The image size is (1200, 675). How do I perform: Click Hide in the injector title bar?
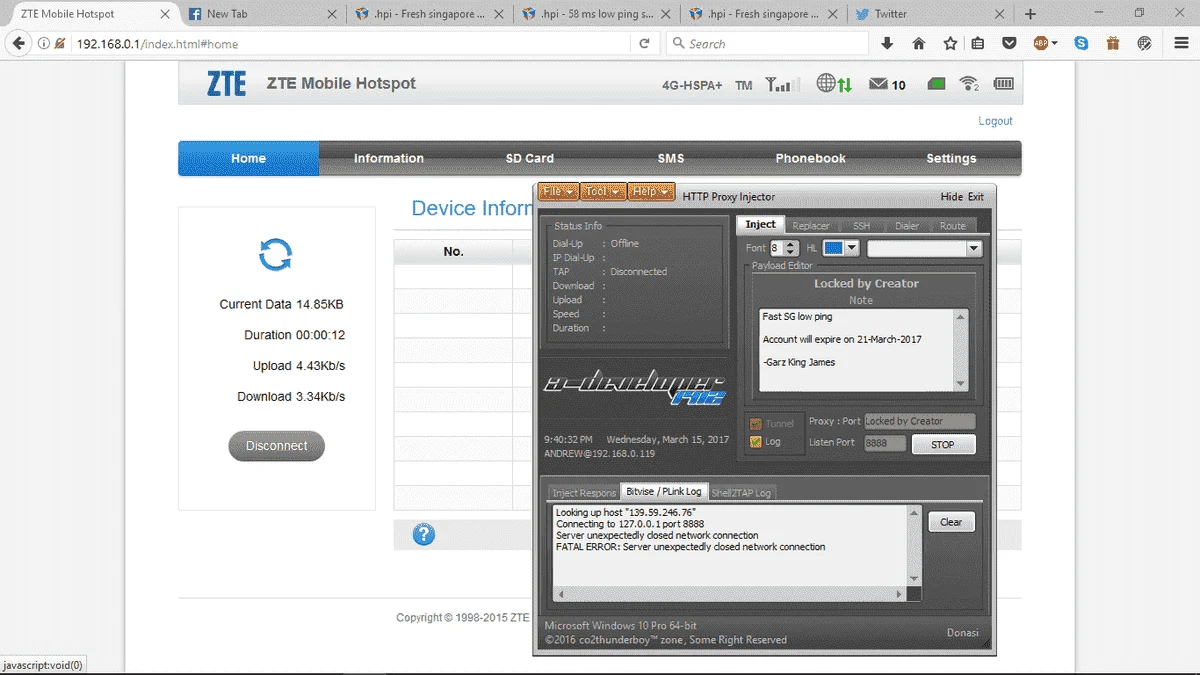[952, 197]
